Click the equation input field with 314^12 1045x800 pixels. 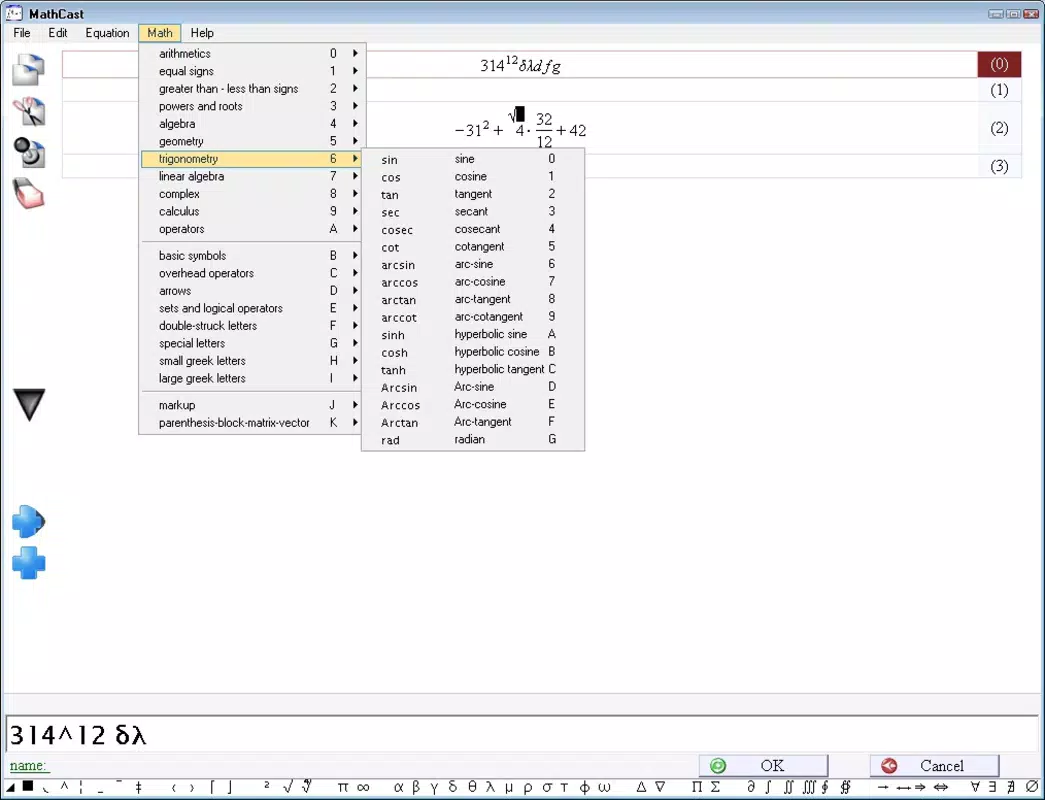[x=522, y=734]
